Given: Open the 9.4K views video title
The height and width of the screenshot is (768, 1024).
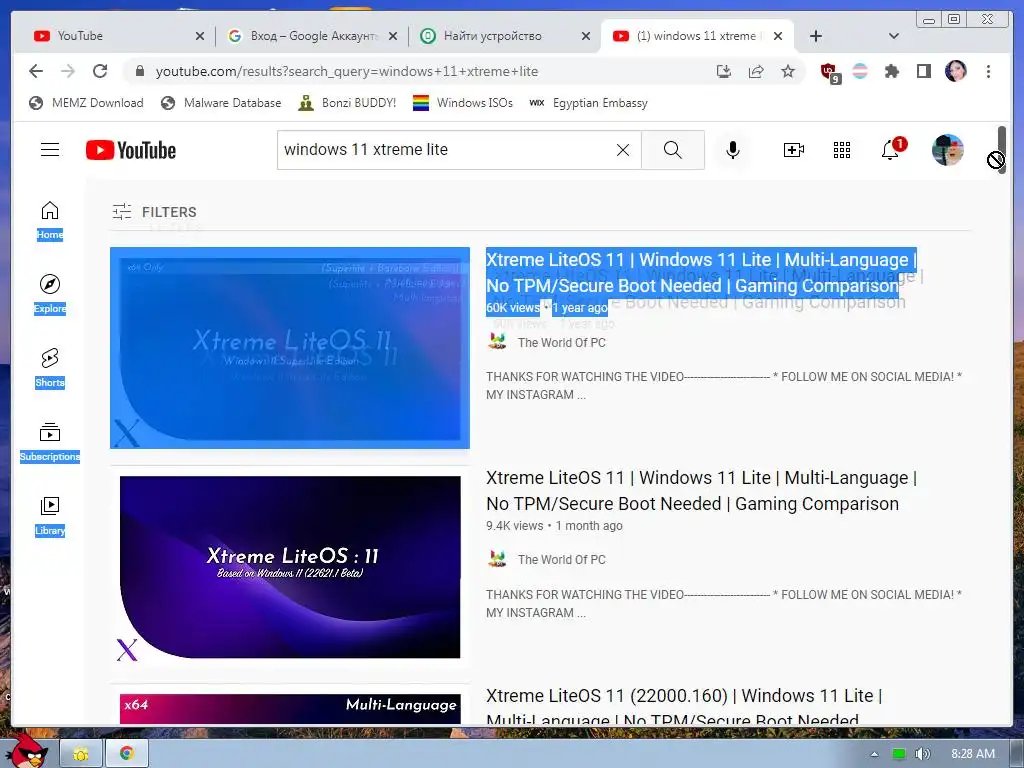Looking at the screenshot, I should tap(701, 490).
